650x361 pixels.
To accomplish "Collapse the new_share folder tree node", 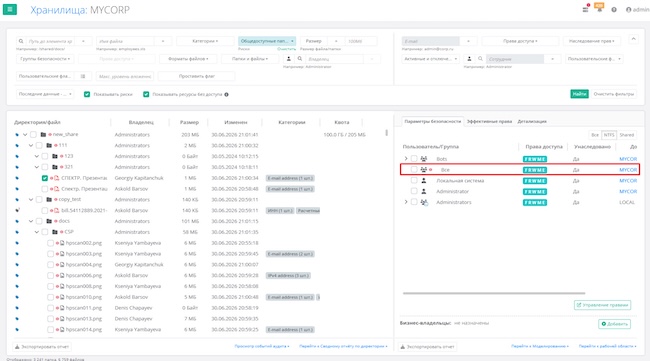I will 25,134.
